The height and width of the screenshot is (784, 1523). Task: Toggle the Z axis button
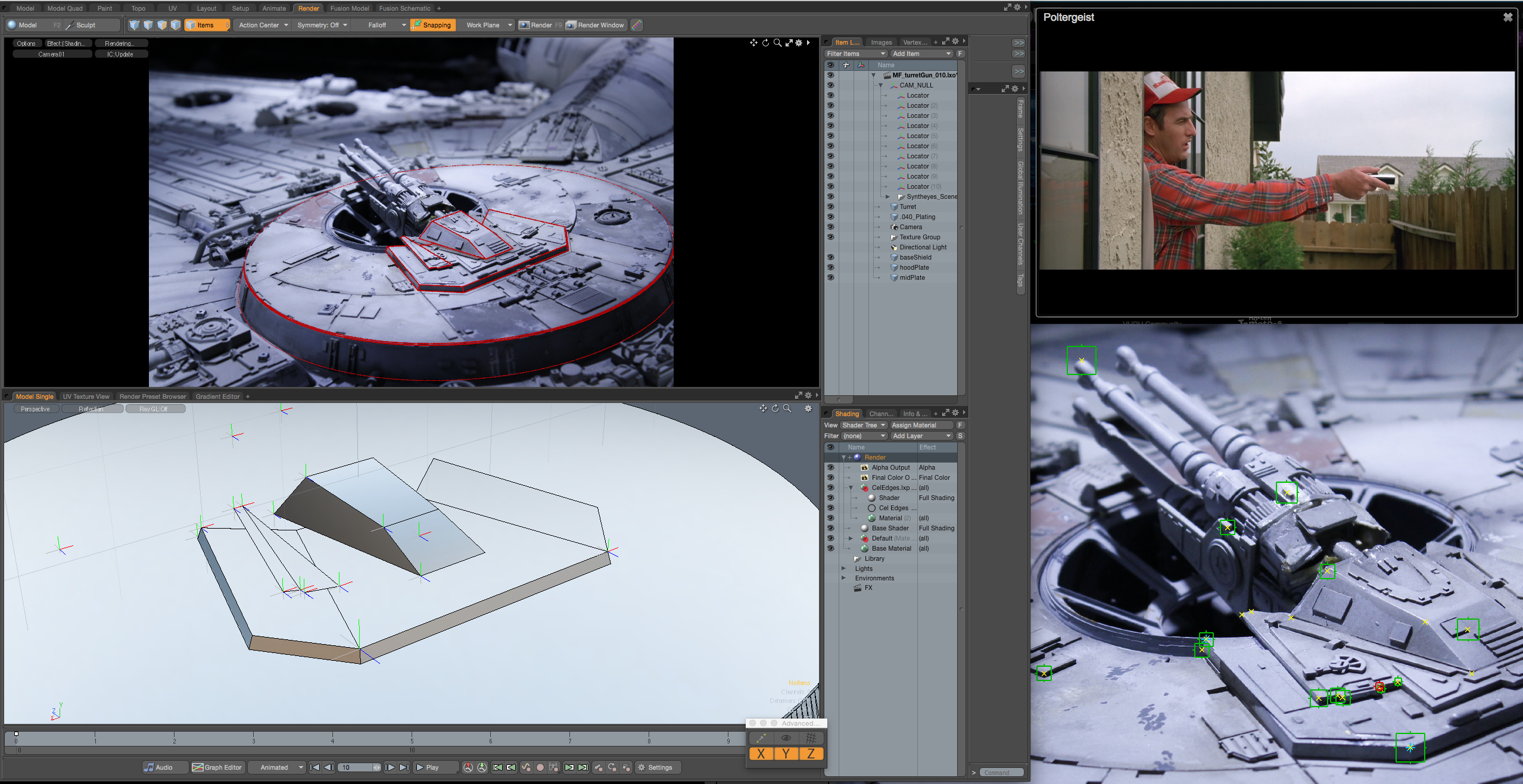coord(811,754)
